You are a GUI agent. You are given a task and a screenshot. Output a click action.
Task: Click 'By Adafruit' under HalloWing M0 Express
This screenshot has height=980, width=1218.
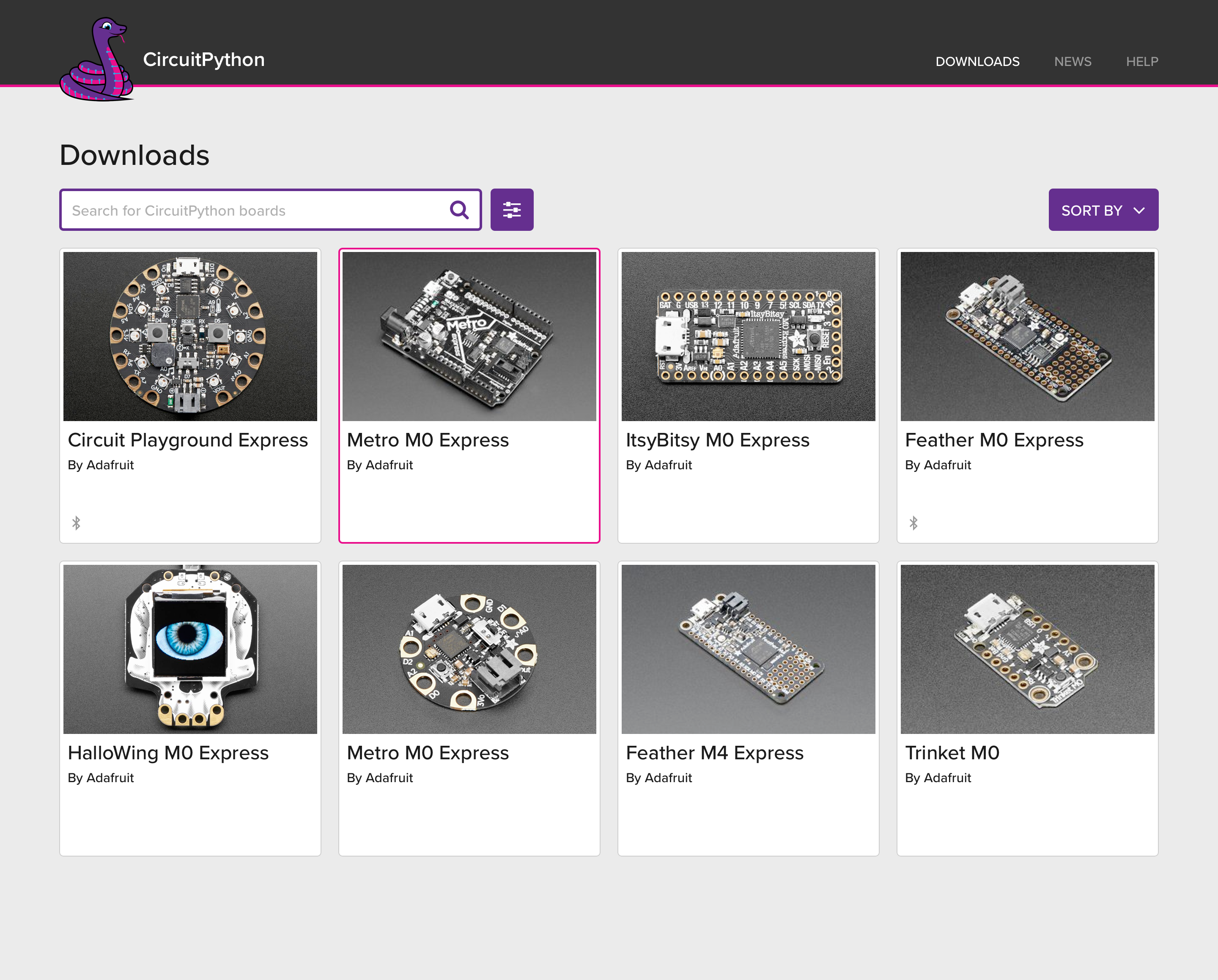(x=101, y=778)
